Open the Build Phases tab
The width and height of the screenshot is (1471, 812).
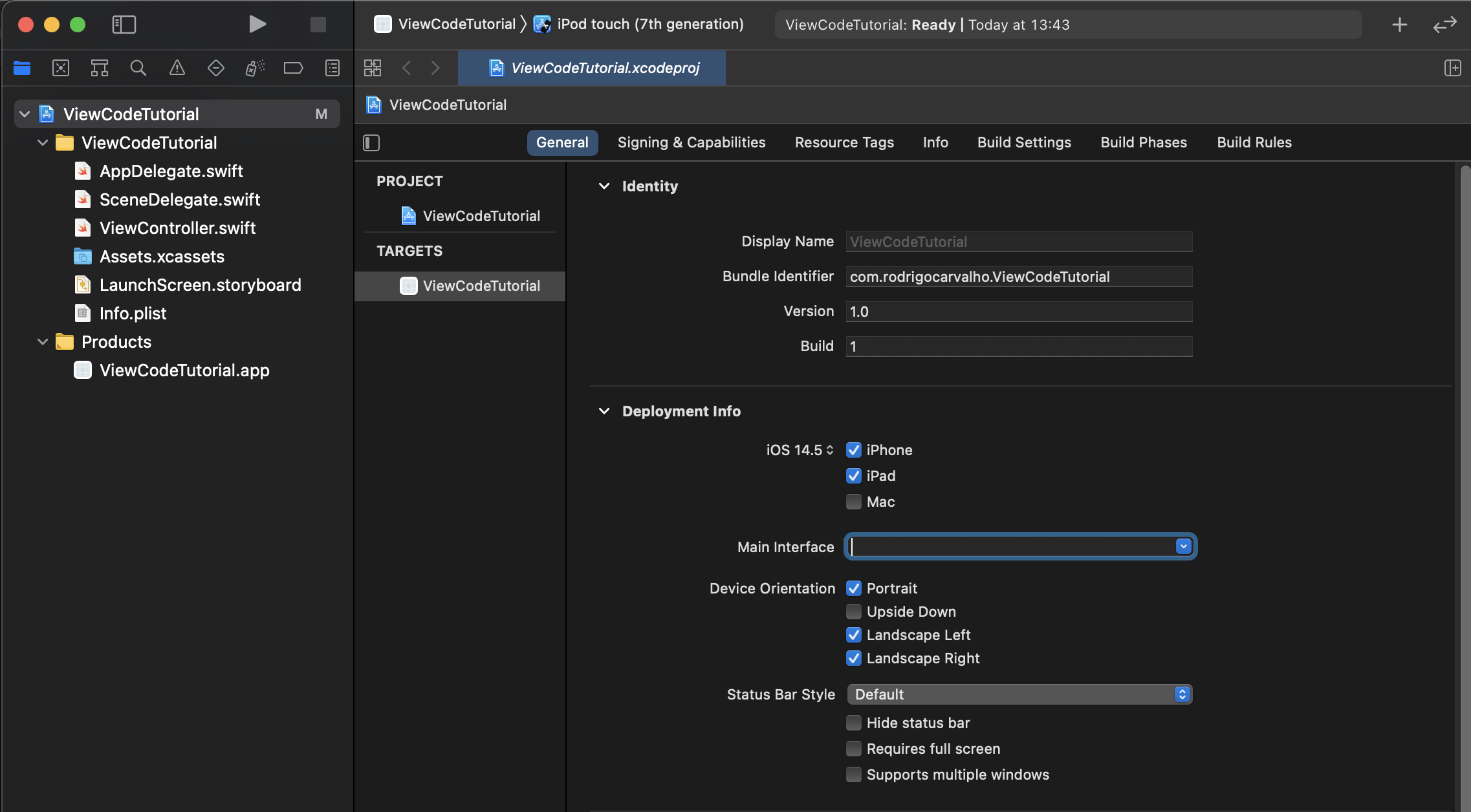1144,143
